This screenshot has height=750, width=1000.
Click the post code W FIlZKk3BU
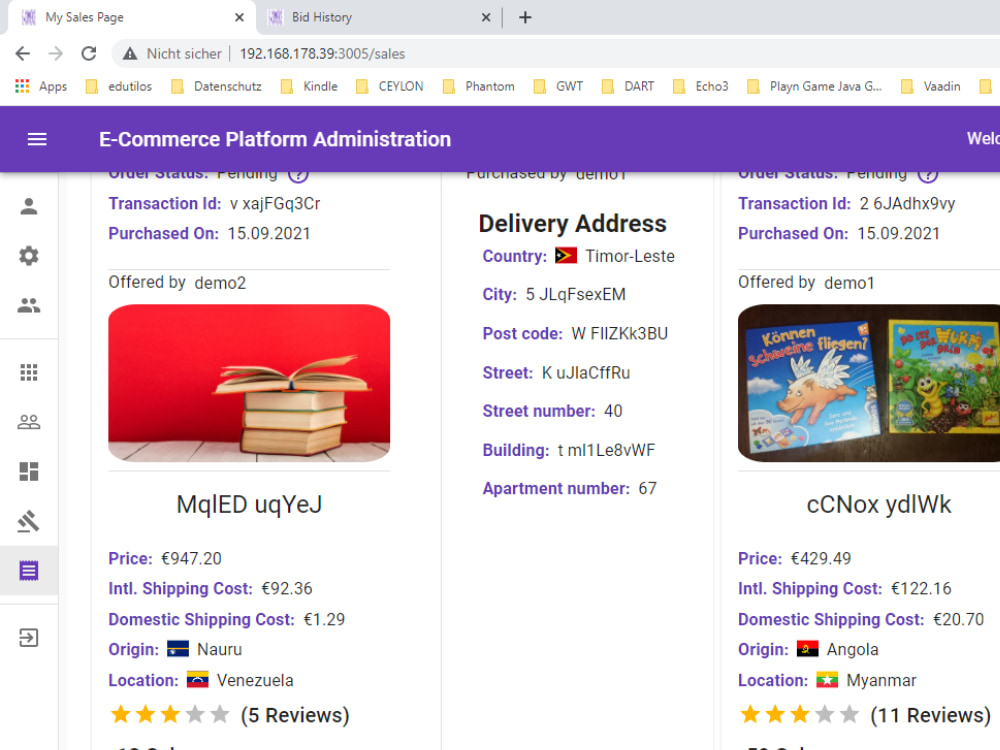coord(619,334)
